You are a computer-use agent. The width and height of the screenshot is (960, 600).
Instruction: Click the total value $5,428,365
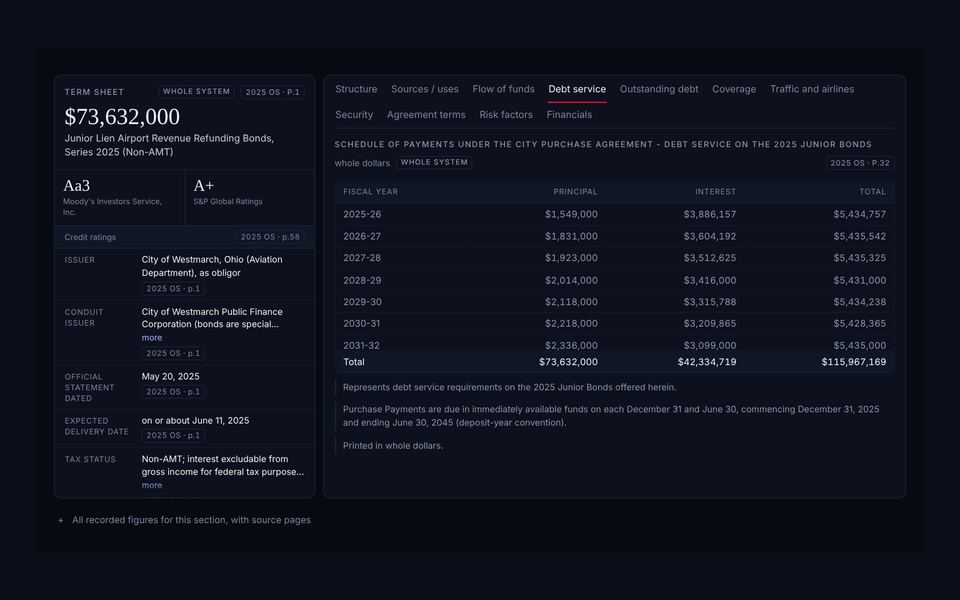coord(860,323)
